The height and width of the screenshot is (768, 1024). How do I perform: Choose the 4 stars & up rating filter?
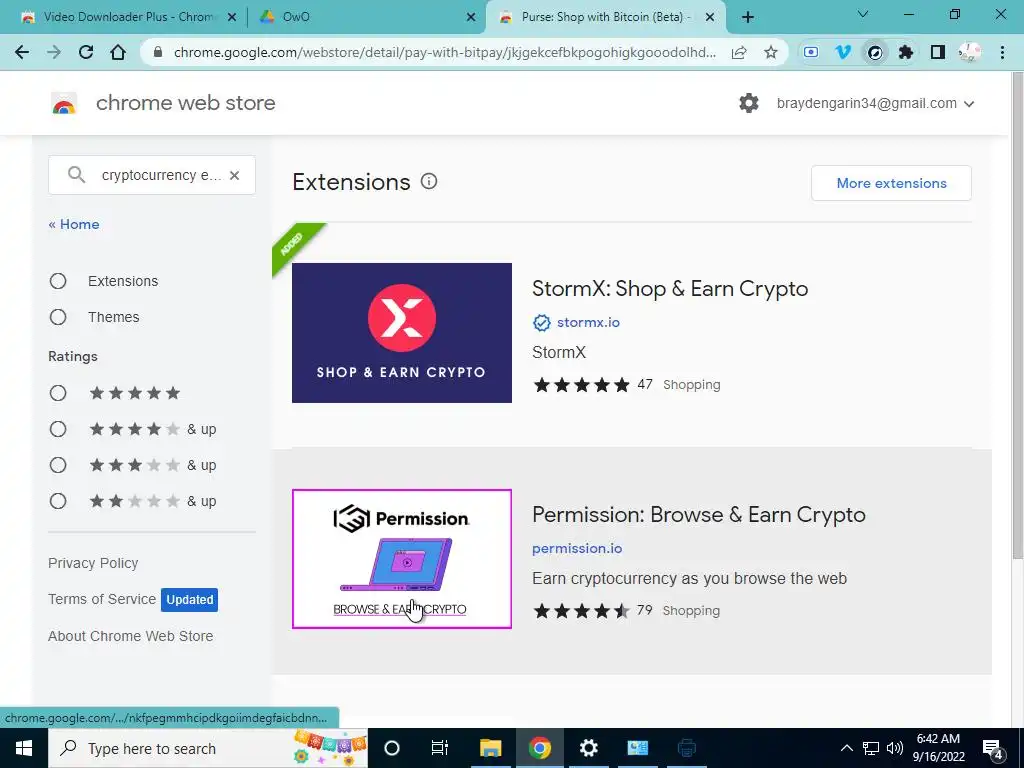point(58,429)
